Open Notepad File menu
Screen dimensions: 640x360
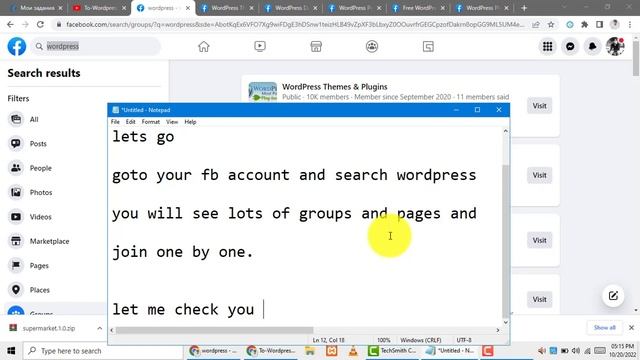click(115, 122)
